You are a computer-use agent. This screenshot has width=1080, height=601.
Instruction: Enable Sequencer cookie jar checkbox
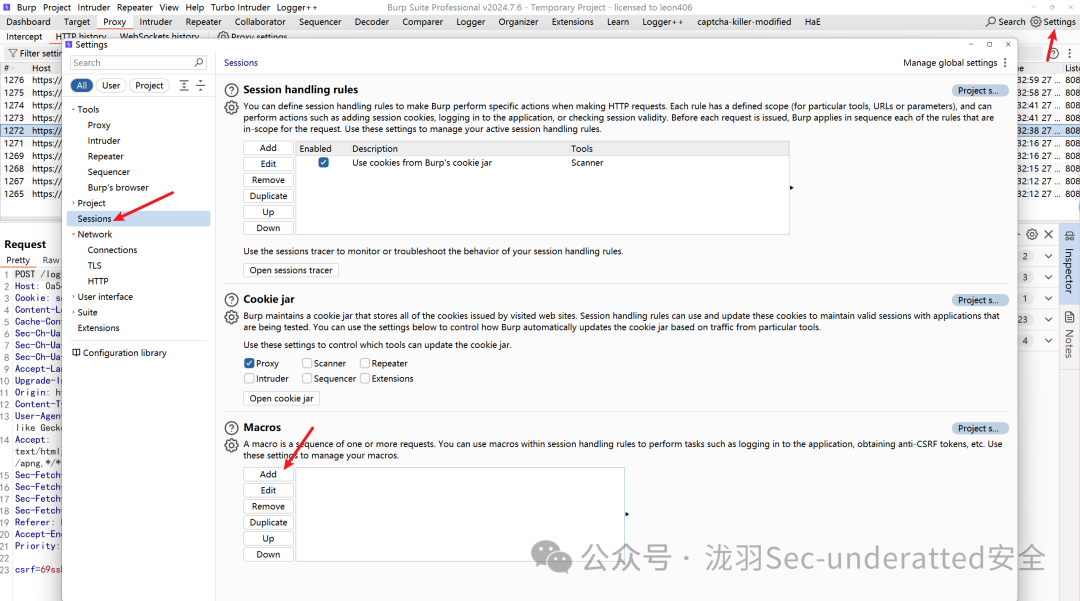[x=307, y=378]
